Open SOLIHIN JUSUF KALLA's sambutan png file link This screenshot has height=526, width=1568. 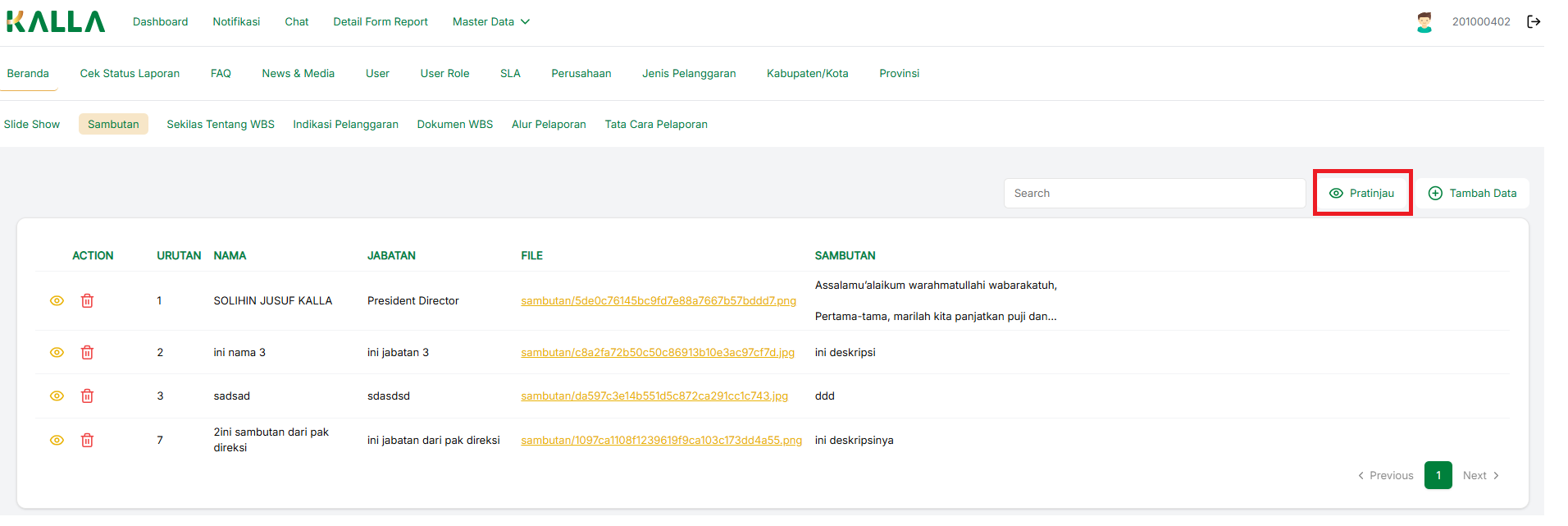pos(658,301)
